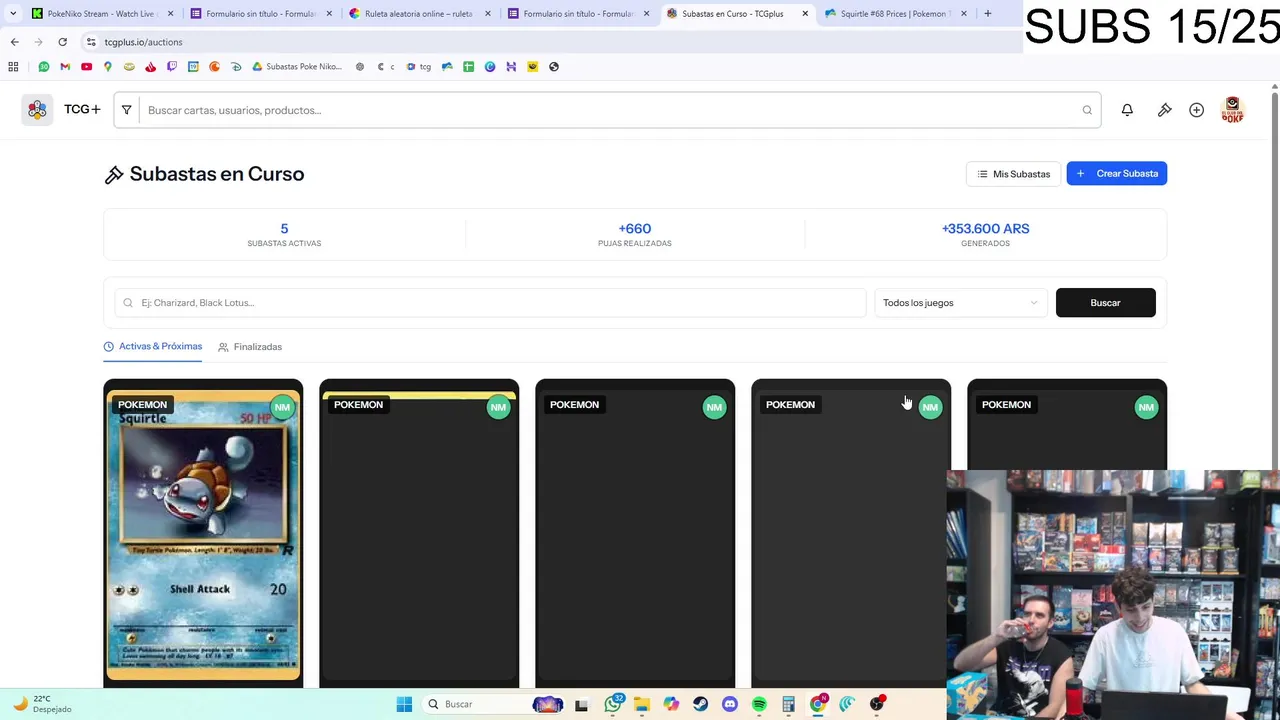
Task: Click the 'Ej: Charizard, Black Lotus' search field
Action: click(490, 303)
